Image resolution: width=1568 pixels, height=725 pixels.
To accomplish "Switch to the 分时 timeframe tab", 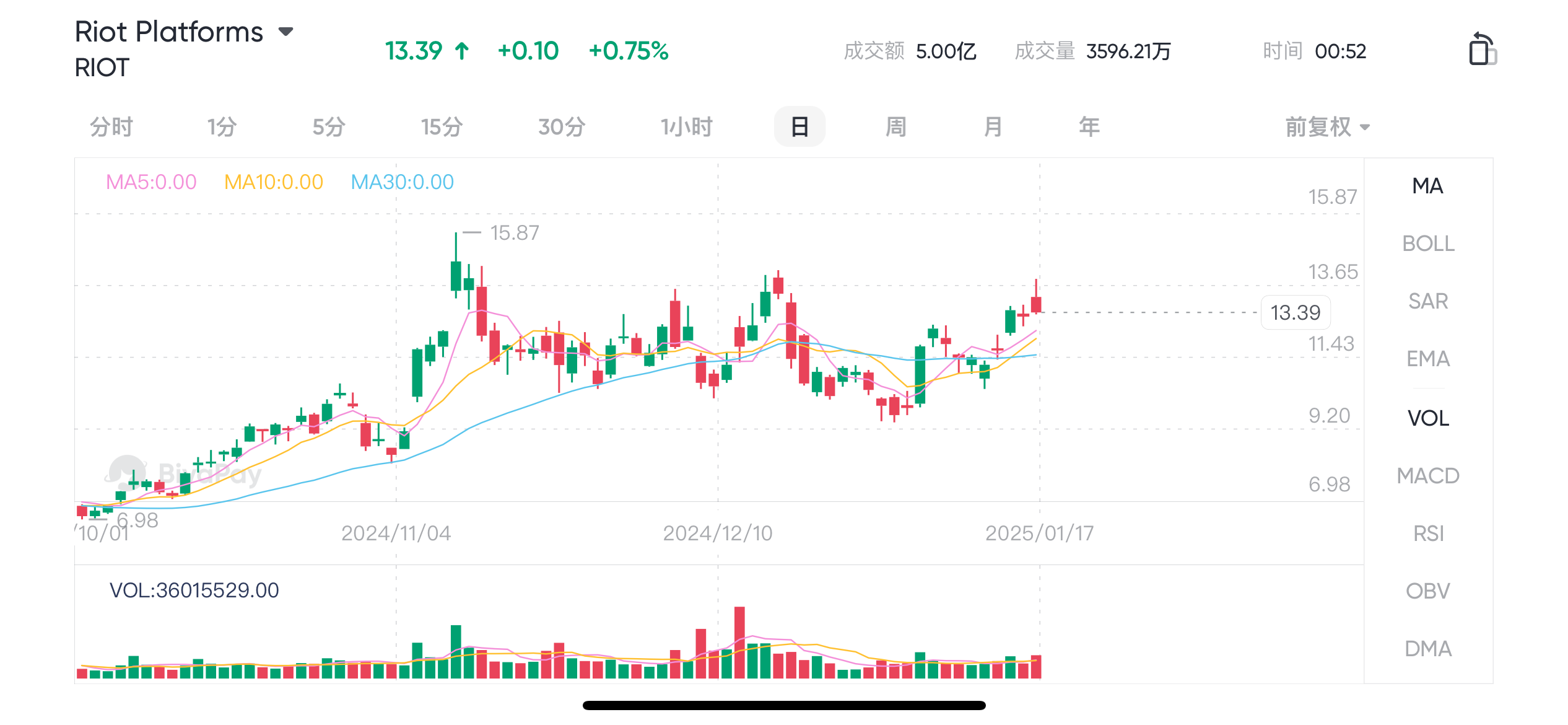I will [111, 127].
